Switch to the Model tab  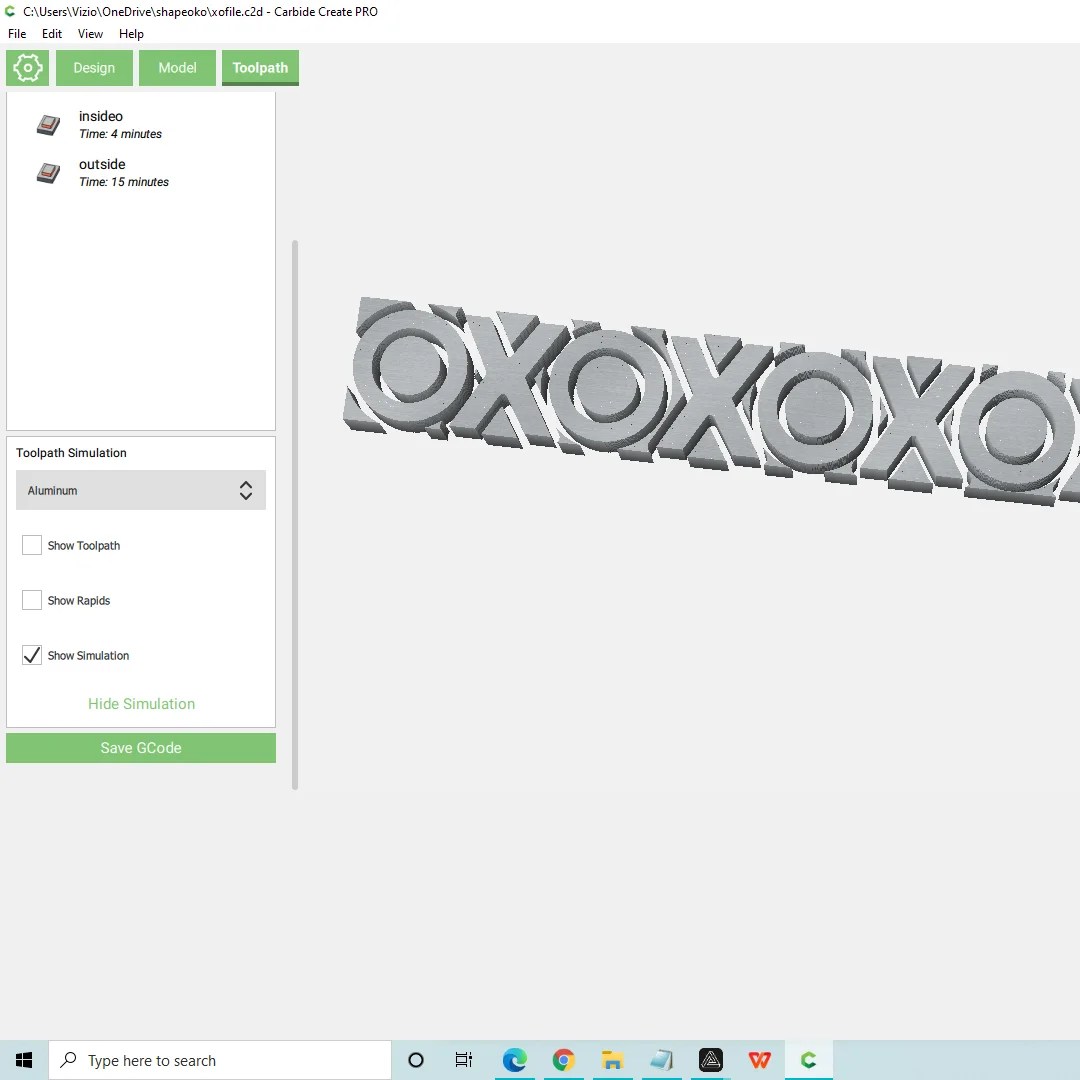point(178,68)
